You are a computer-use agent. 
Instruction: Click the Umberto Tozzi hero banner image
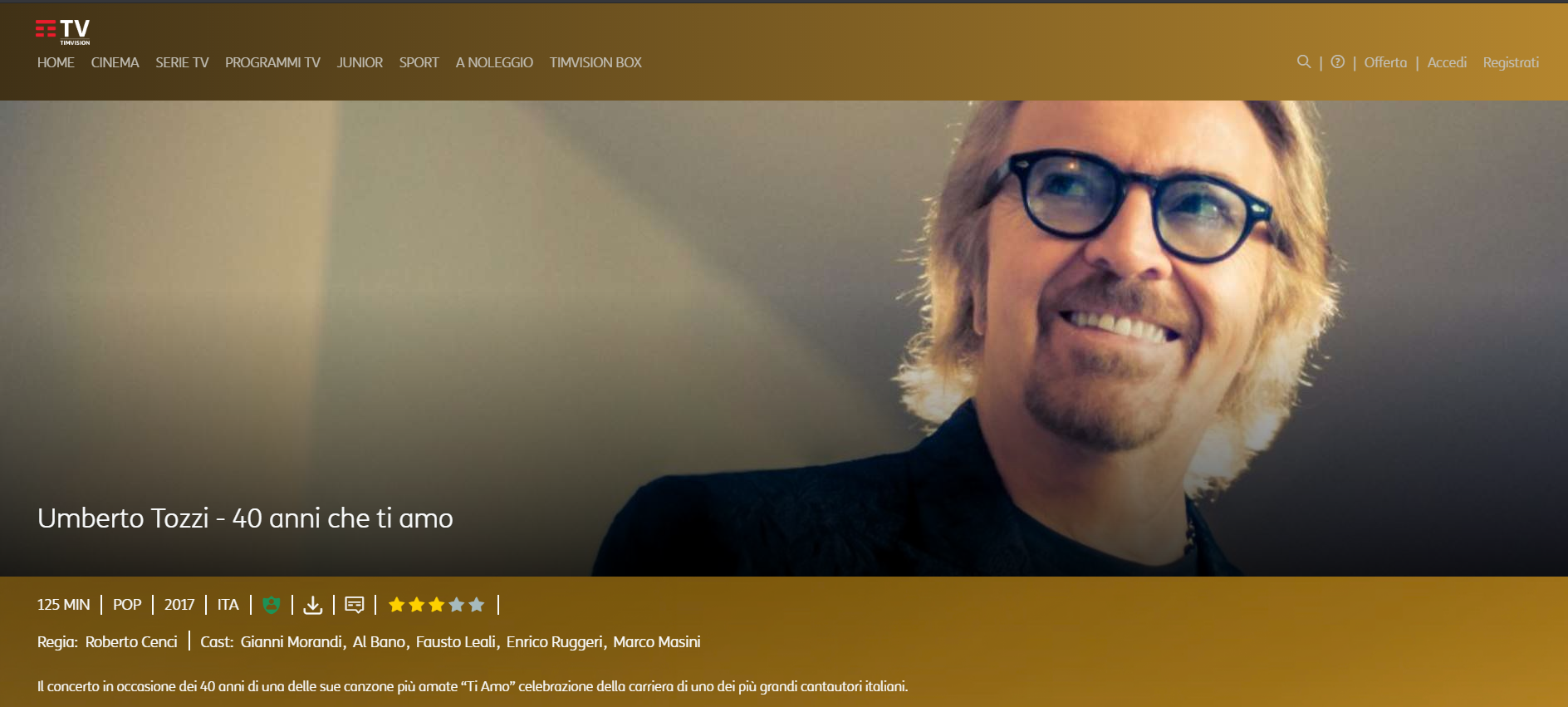pos(784,338)
